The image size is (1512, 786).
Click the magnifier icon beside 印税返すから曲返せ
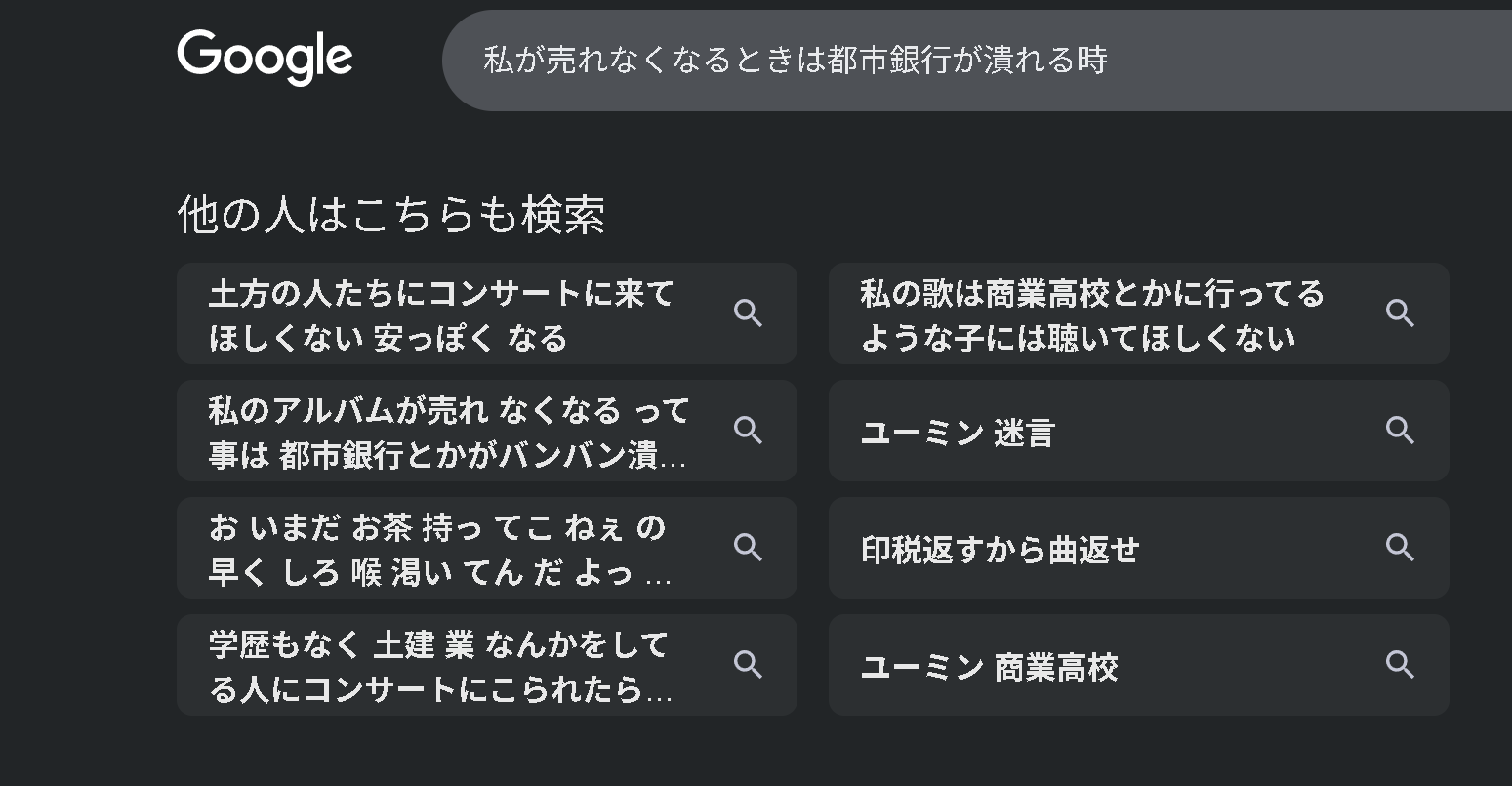[x=1400, y=548]
